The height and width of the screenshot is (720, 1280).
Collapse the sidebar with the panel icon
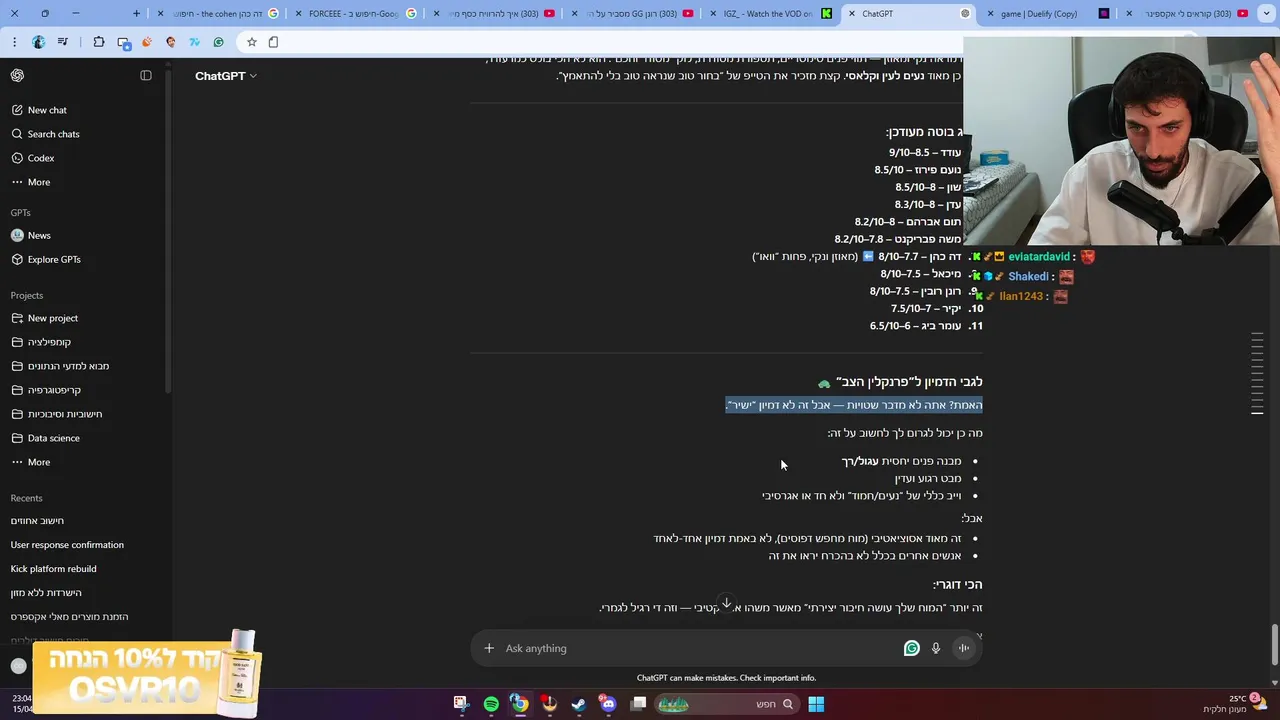pos(146,76)
